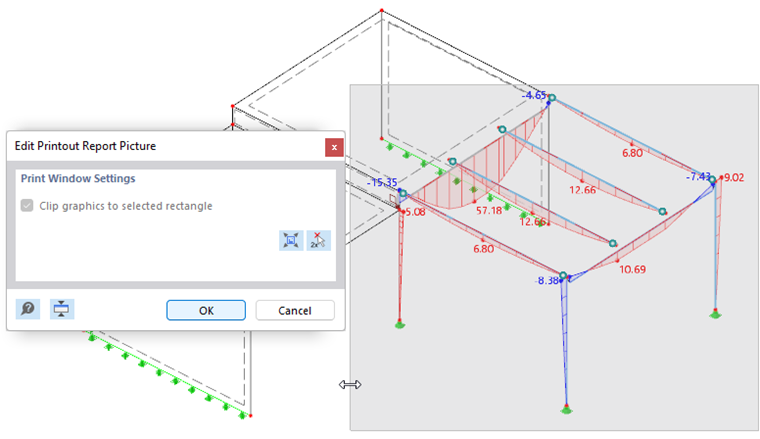This screenshot has width=760, height=439.
Task: Click the Cancel button
Action: (x=295, y=310)
